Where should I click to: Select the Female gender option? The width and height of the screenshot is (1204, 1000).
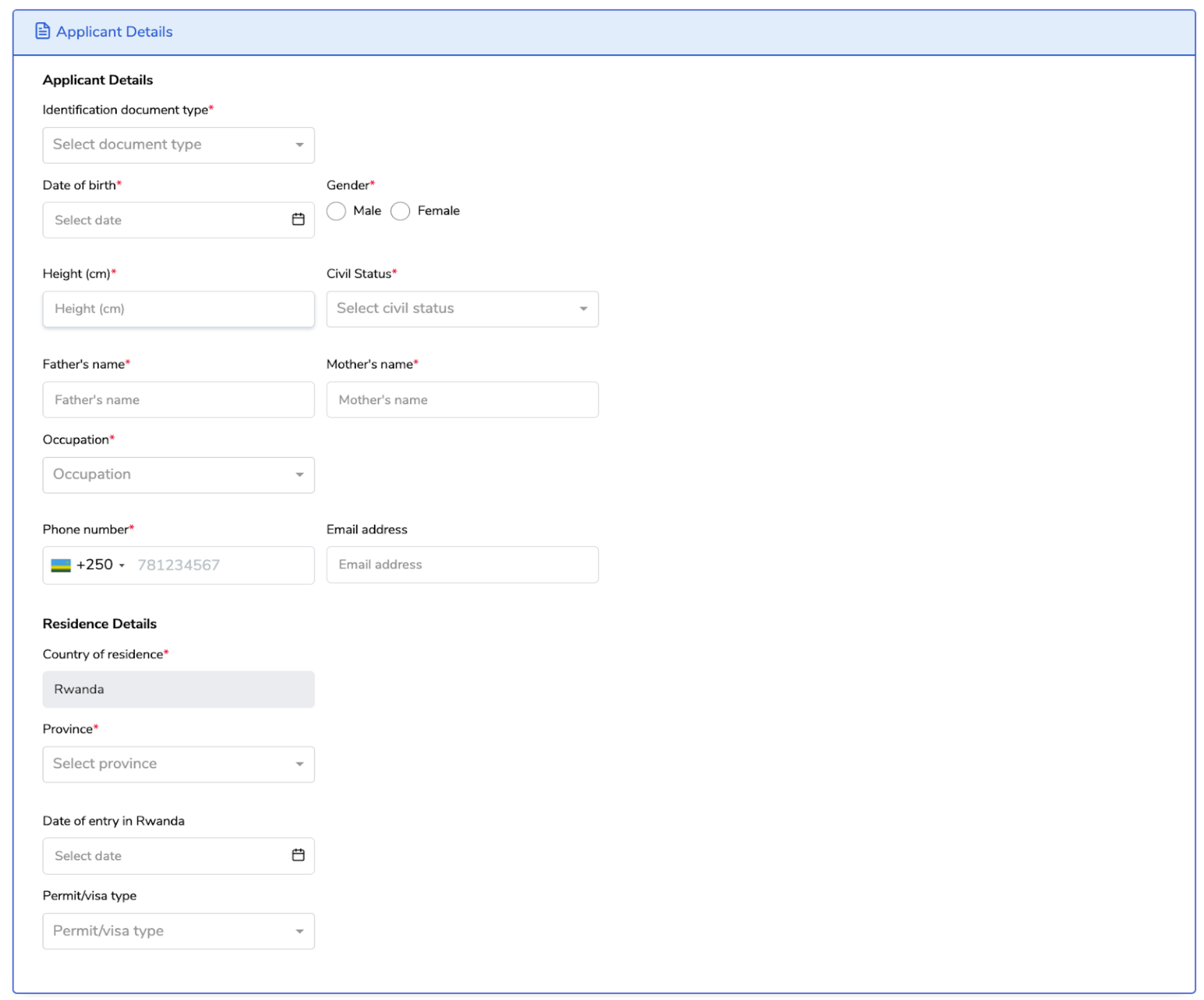pos(400,212)
